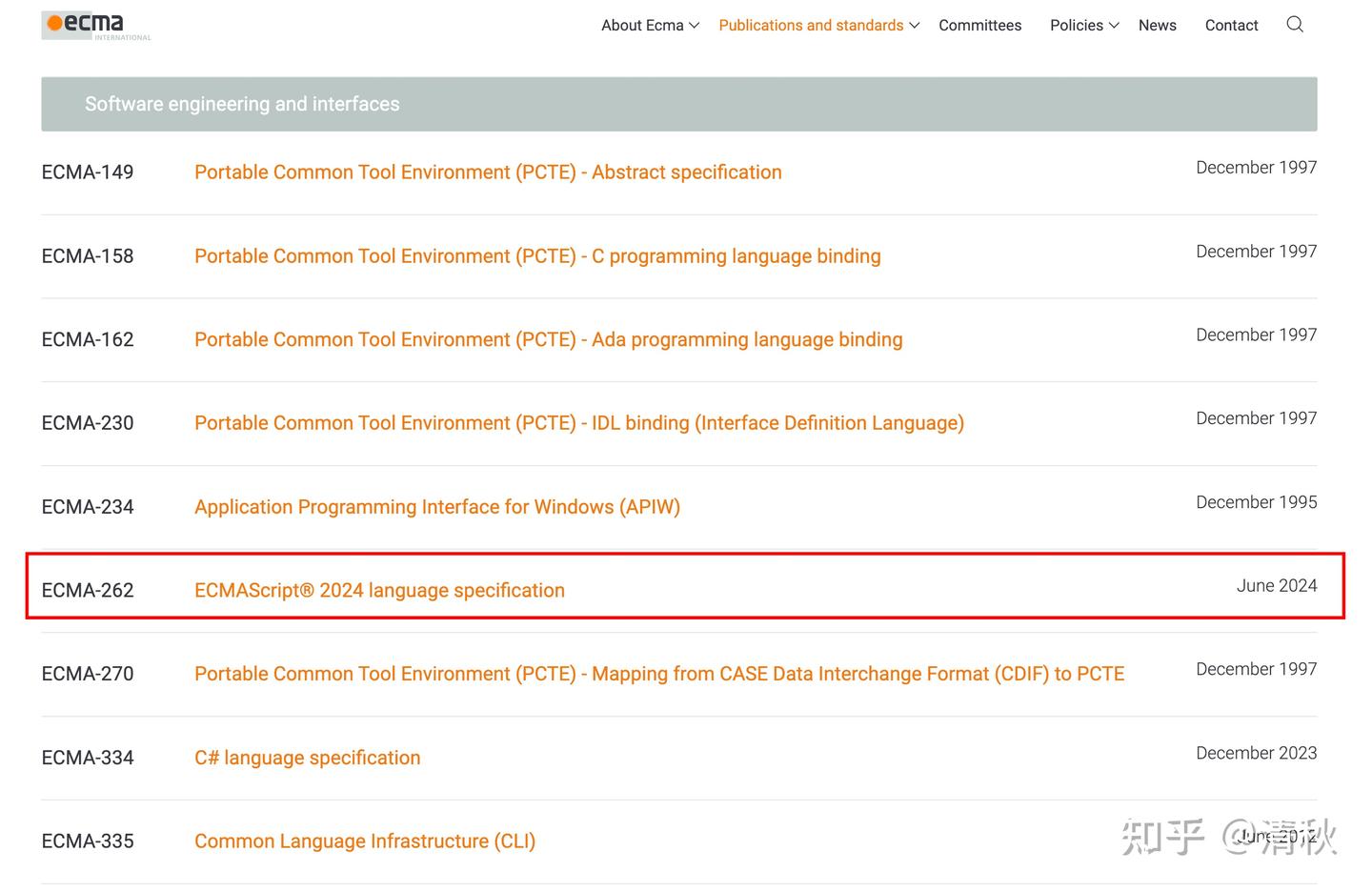Click the ECMA-262 standard number
1372x892 pixels.
coord(88,590)
